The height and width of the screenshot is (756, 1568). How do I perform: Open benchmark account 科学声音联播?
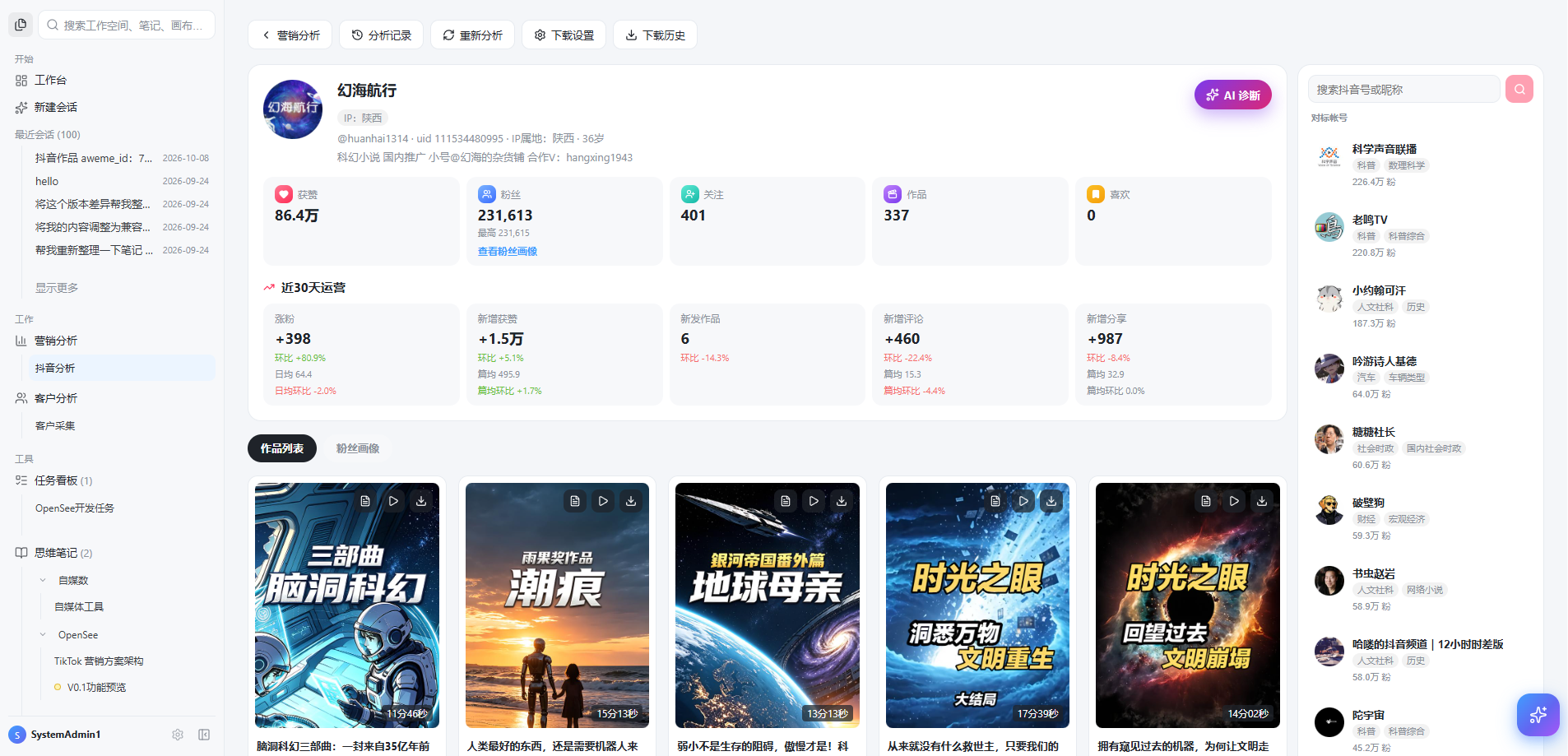1420,165
